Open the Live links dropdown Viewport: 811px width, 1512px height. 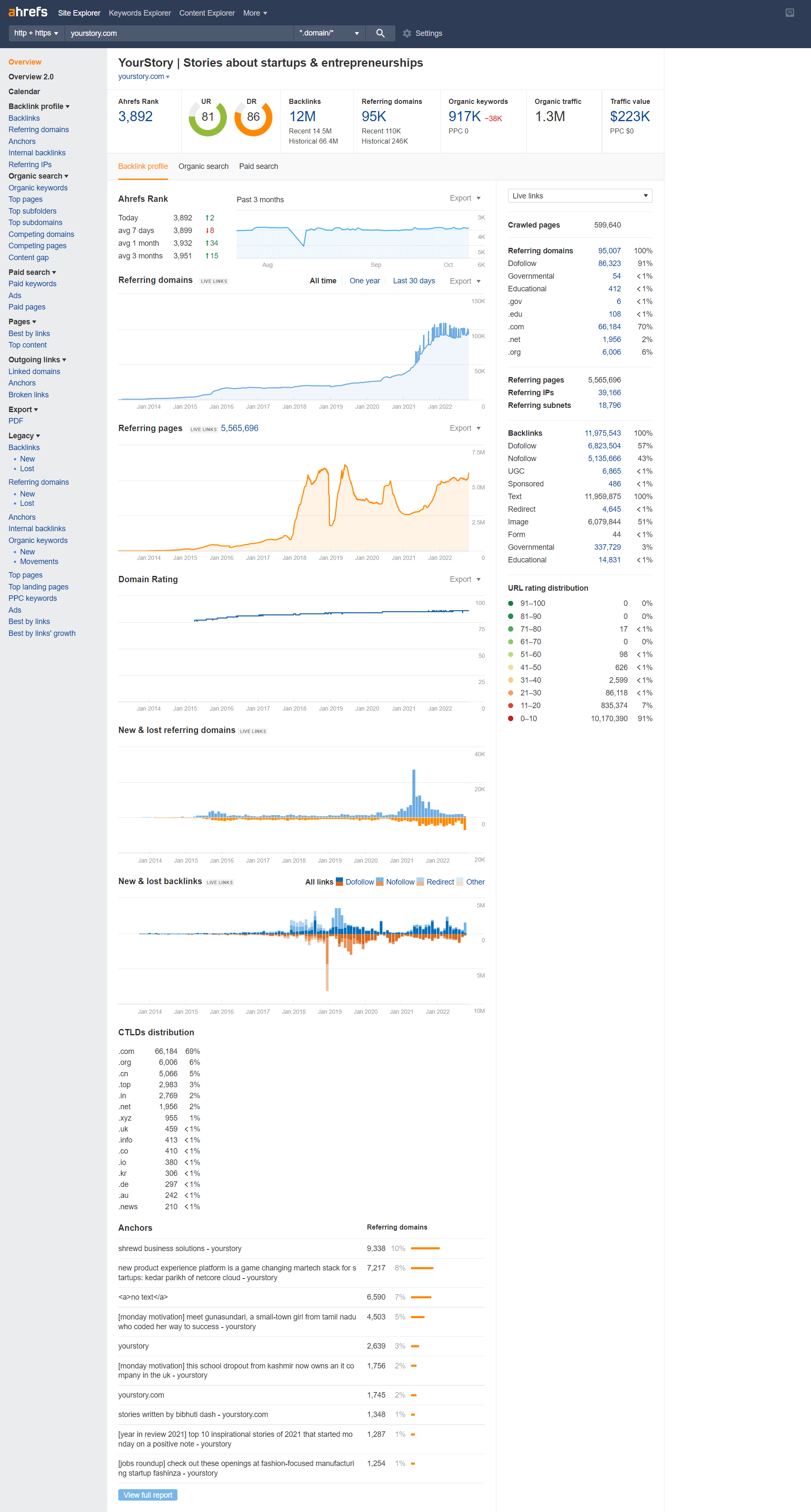click(x=580, y=196)
